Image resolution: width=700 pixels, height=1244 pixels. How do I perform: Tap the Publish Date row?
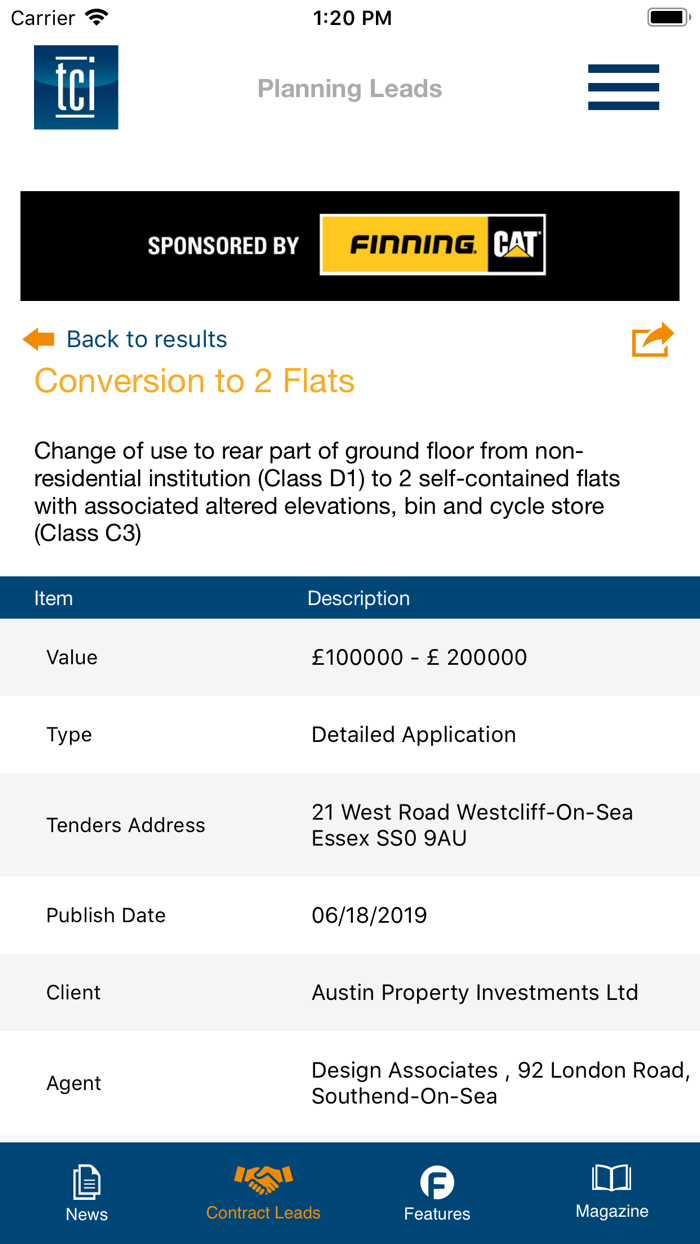350,914
